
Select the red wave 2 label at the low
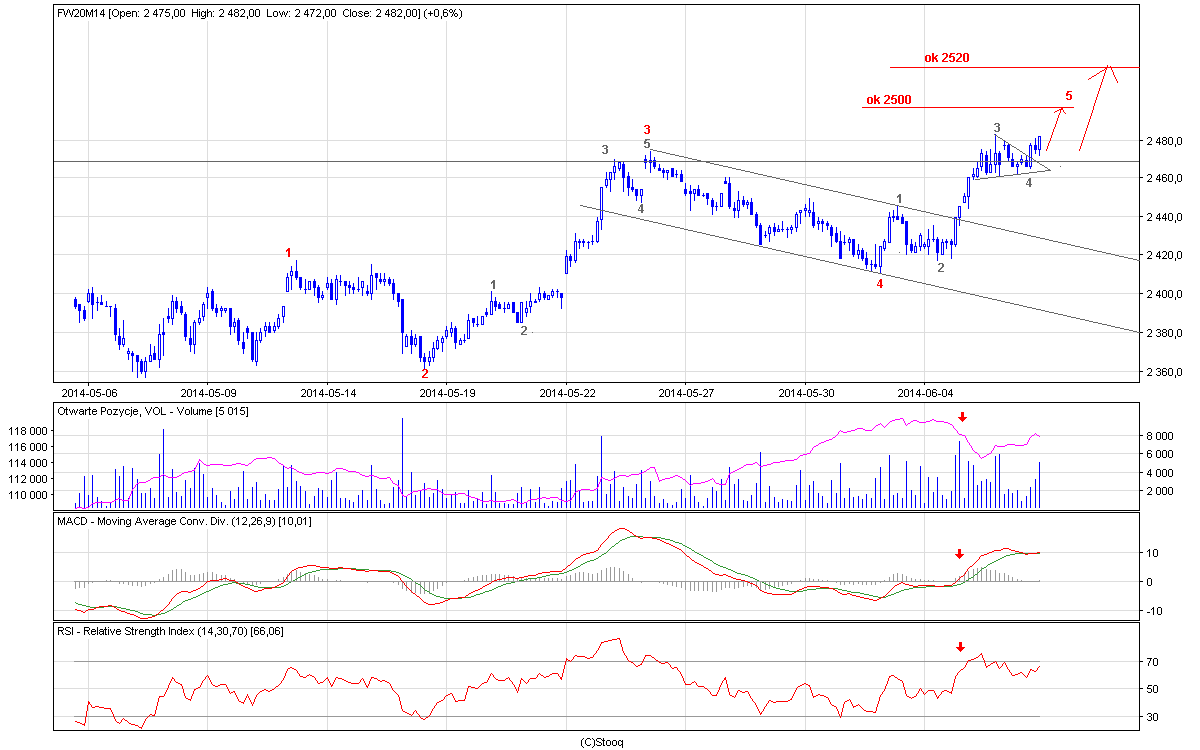424,373
